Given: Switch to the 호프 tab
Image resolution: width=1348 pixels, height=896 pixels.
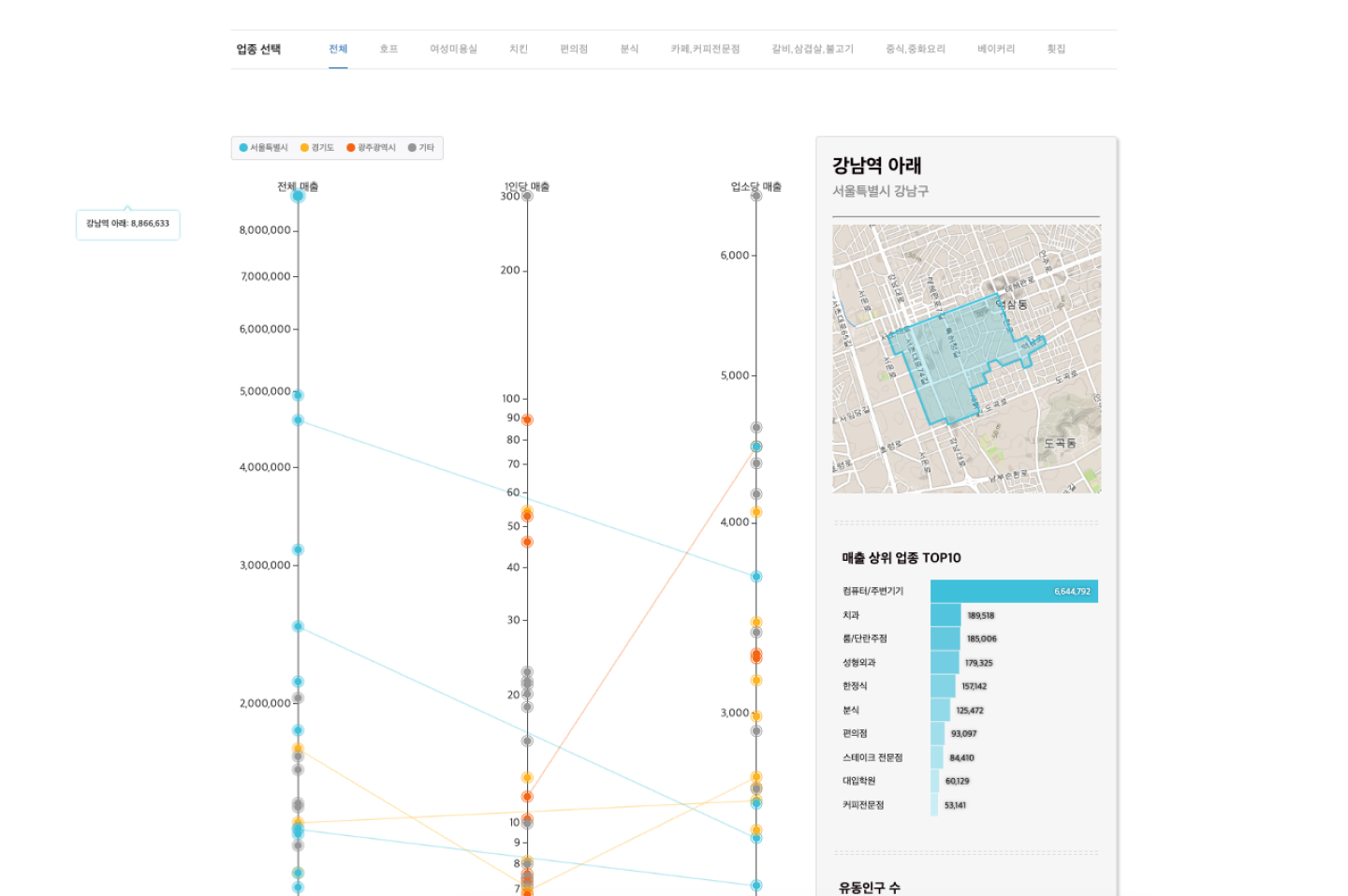Looking at the screenshot, I should click(x=388, y=50).
